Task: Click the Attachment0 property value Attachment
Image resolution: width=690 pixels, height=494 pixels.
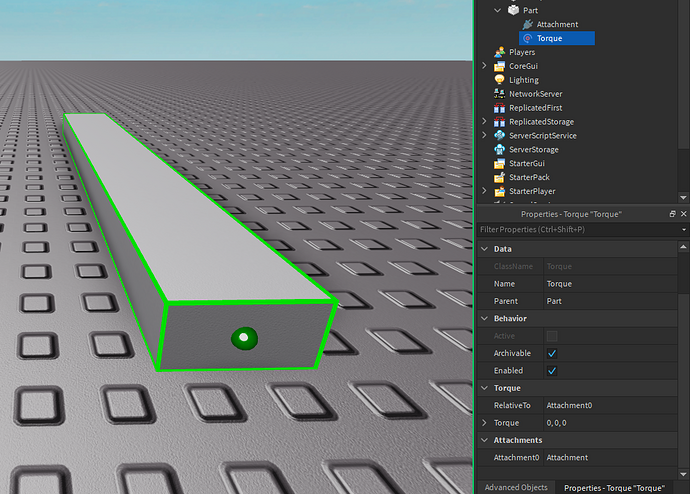Action: (x=611, y=457)
